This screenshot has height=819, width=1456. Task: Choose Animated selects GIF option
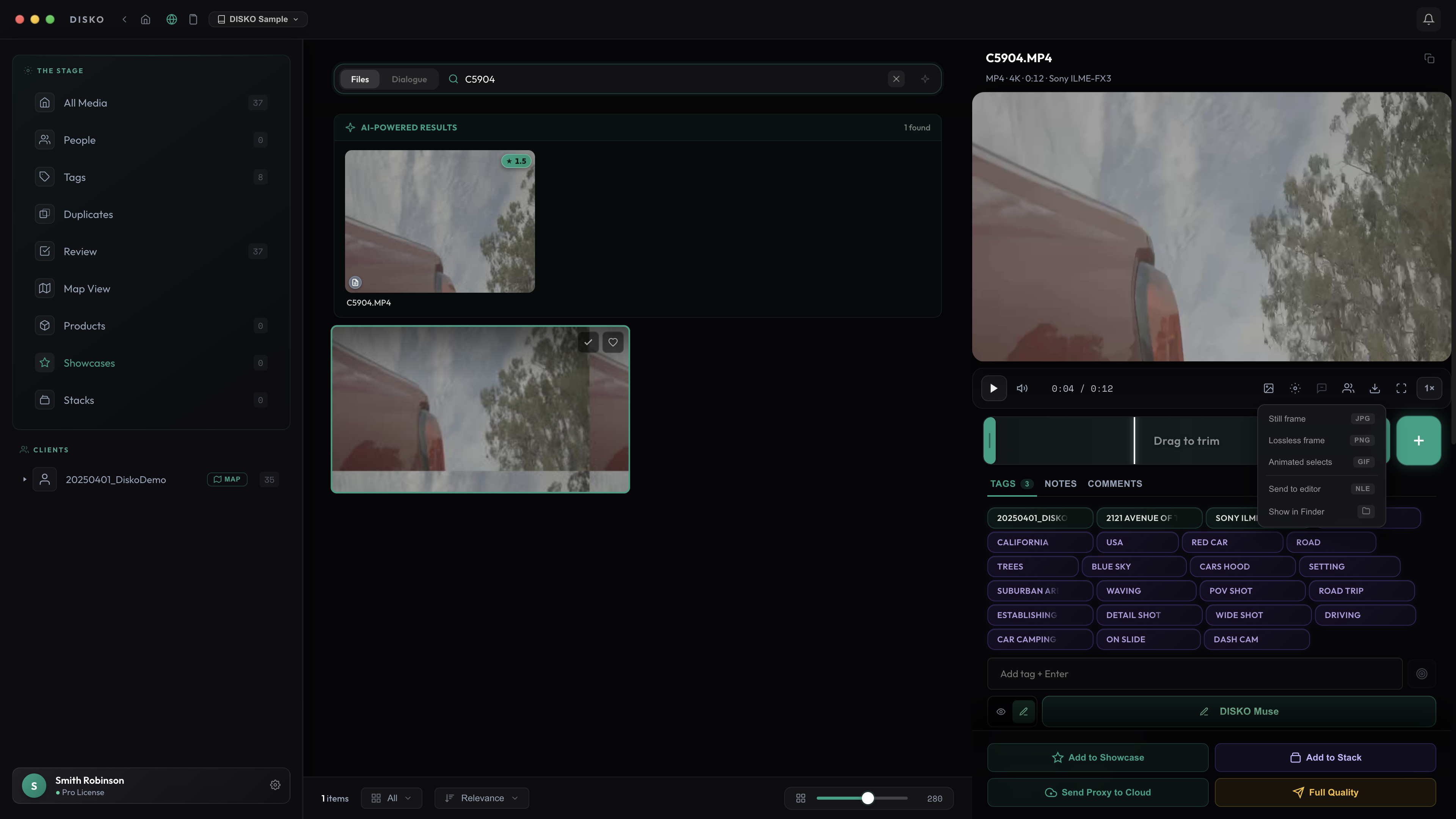1321,462
